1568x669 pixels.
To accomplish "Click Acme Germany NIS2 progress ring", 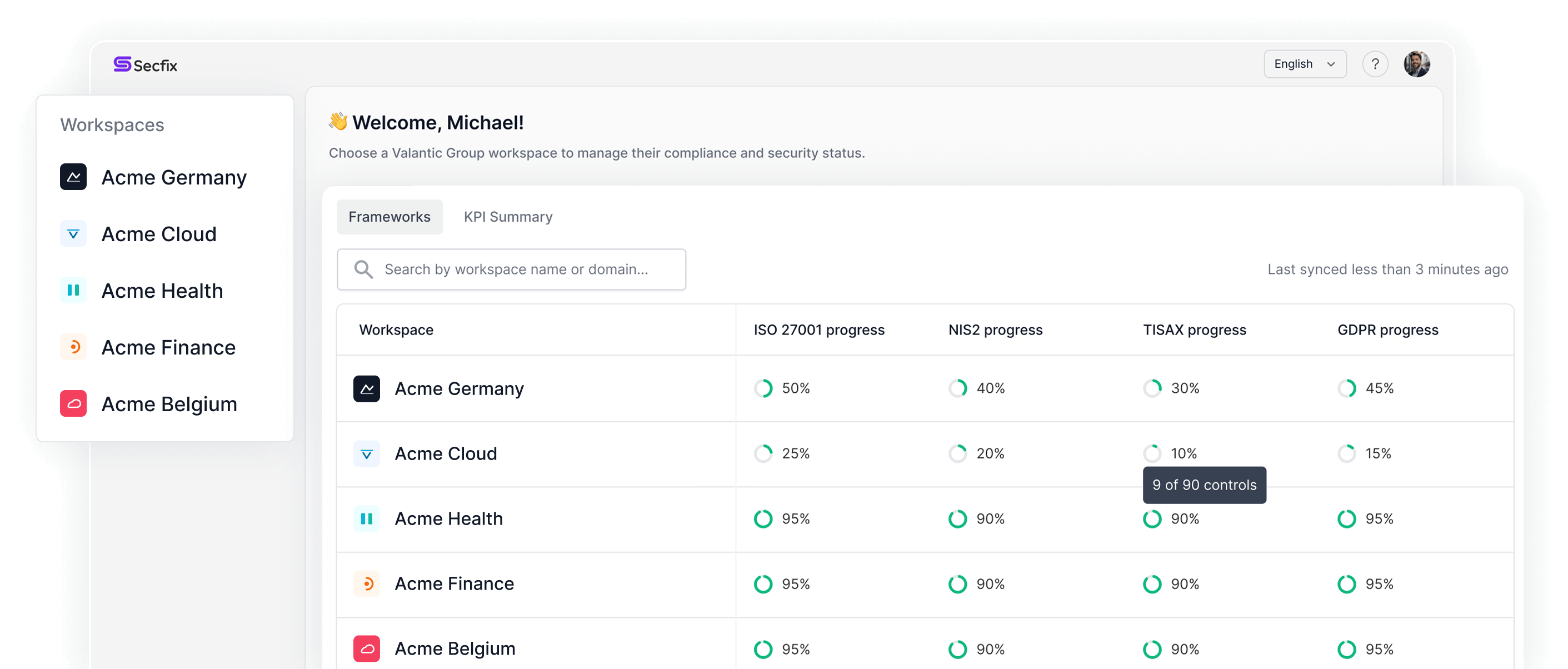I will (x=958, y=388).
